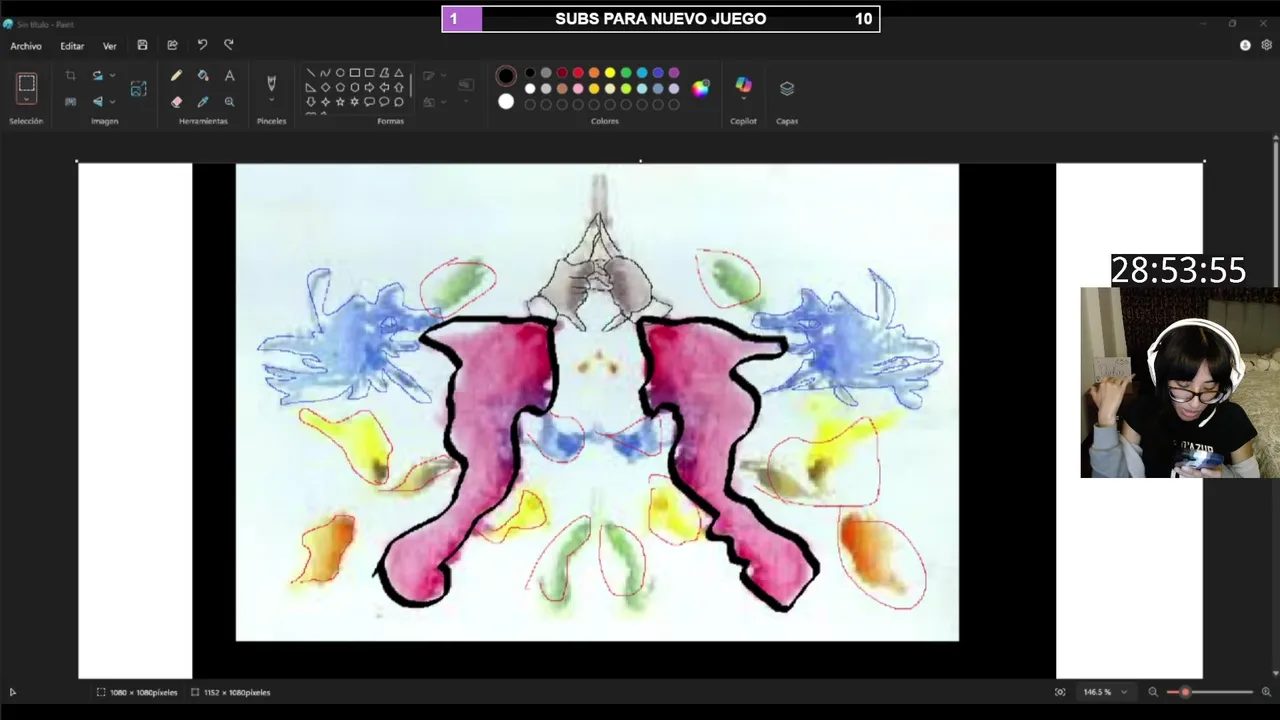The image size is (1280, 720).
Task: Select the Rectangle shape
Action: tap(355, 73)
